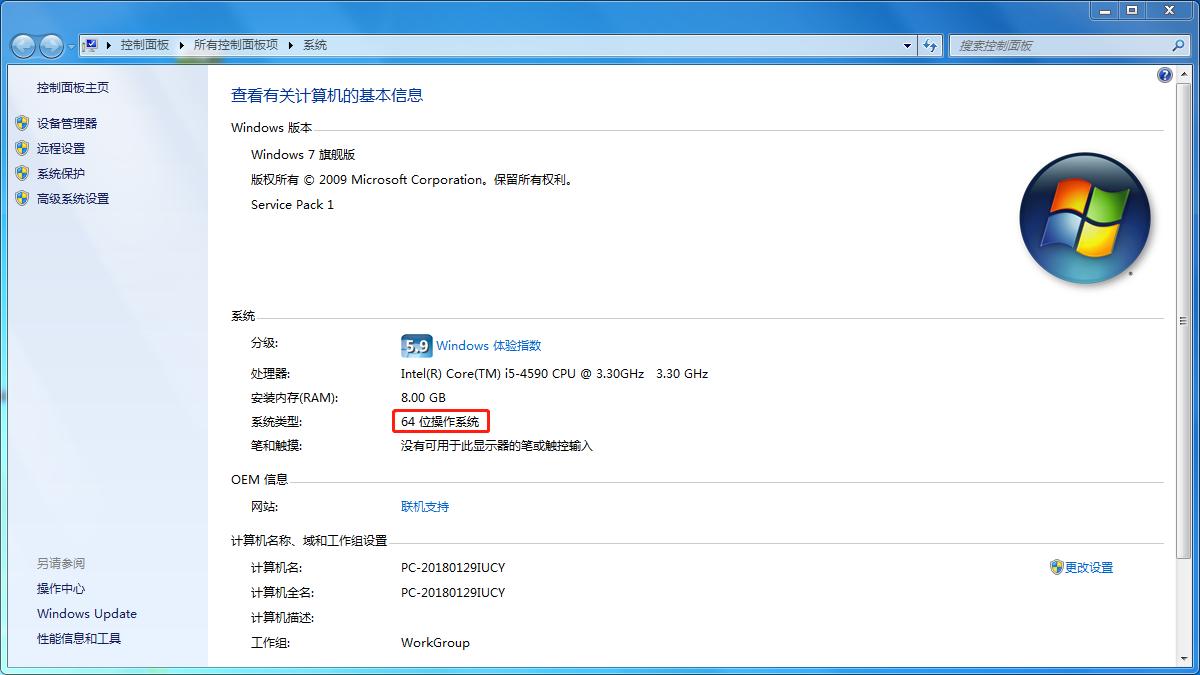Image resolution: width=1200 pixels, height=675 pixels.
Task: Open 系统保护 settings
Action: [x=58, y=173]
